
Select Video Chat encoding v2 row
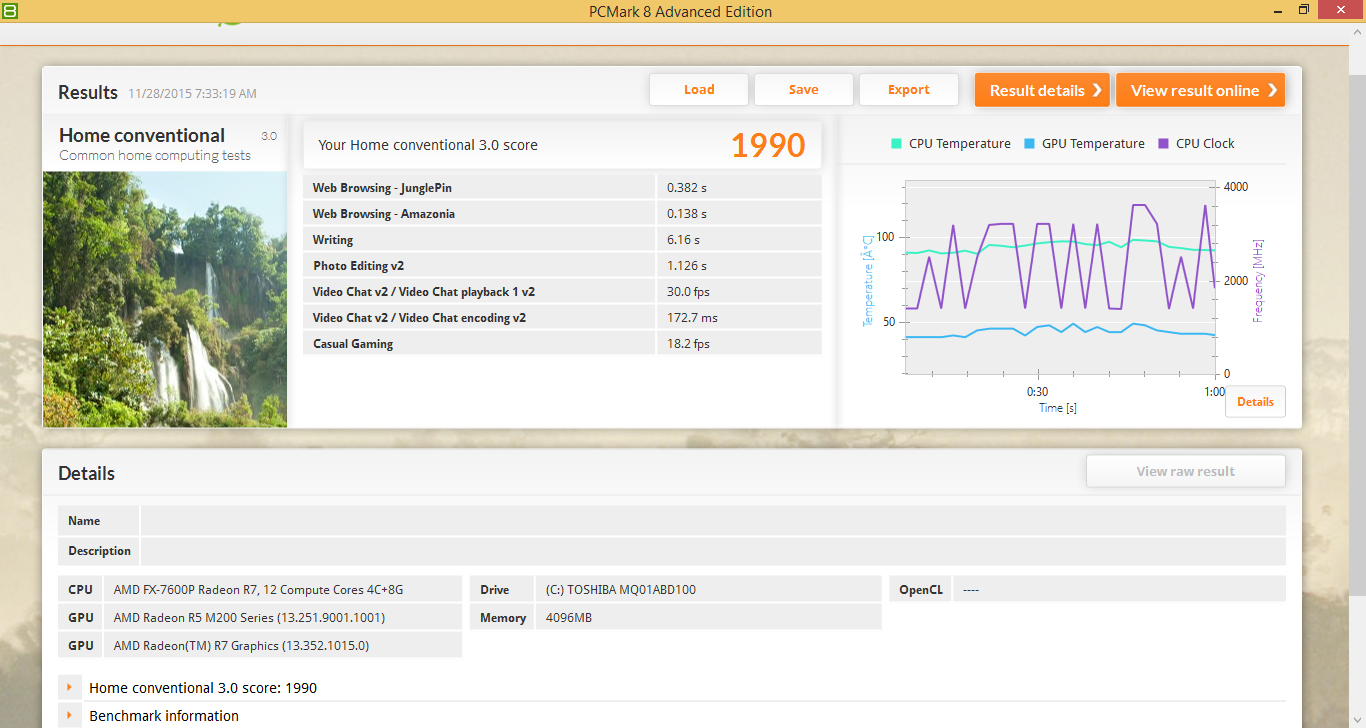tap(562, 318)
